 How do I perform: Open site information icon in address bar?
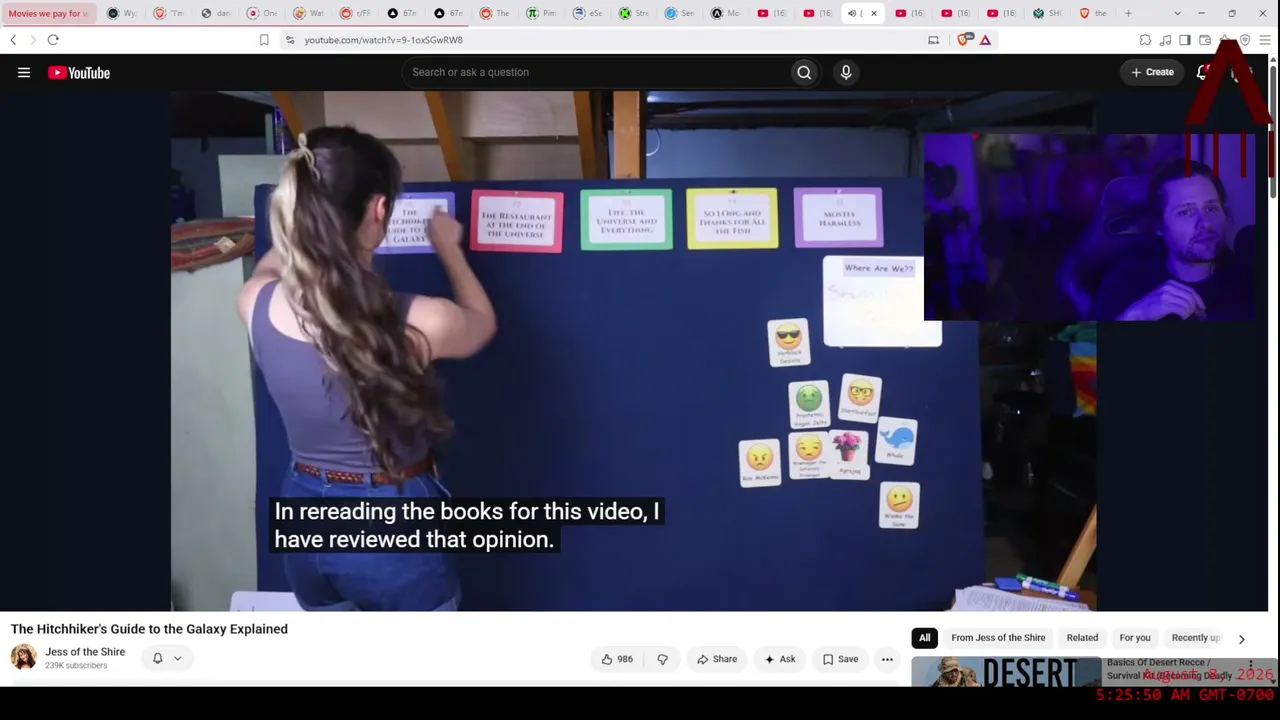[290, 40]
